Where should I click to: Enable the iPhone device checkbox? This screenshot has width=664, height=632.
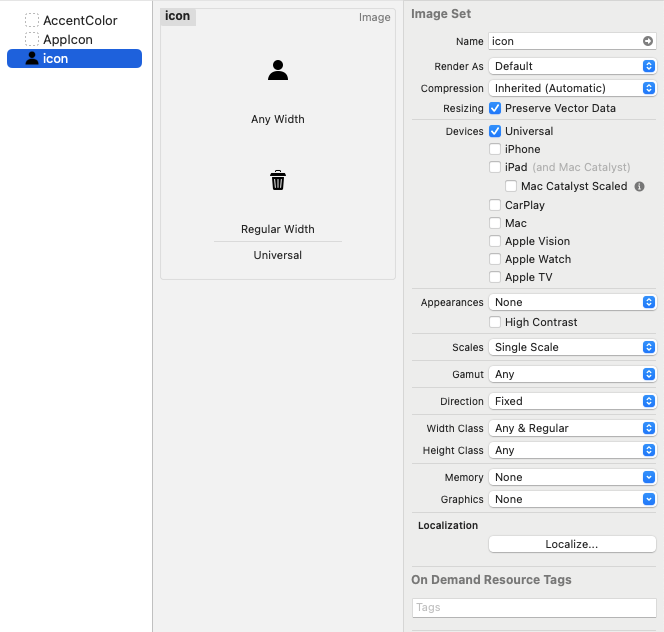[x=495, y=149]
